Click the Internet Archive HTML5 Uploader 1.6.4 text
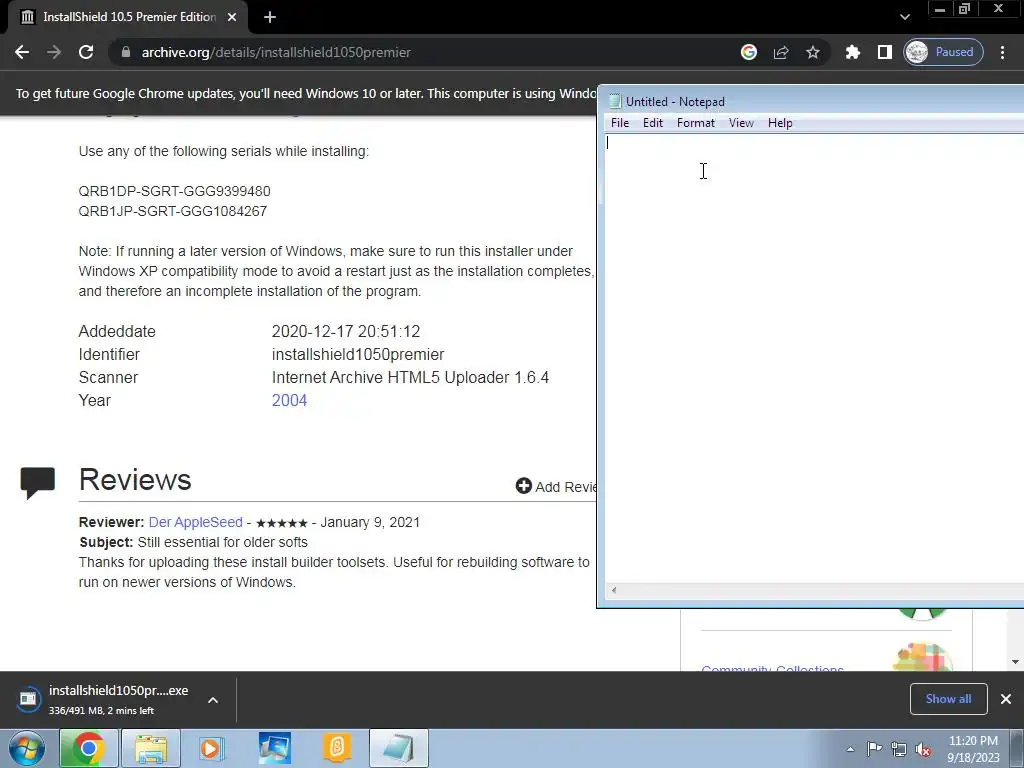The image size is (1024, 768). click(410, 377)
